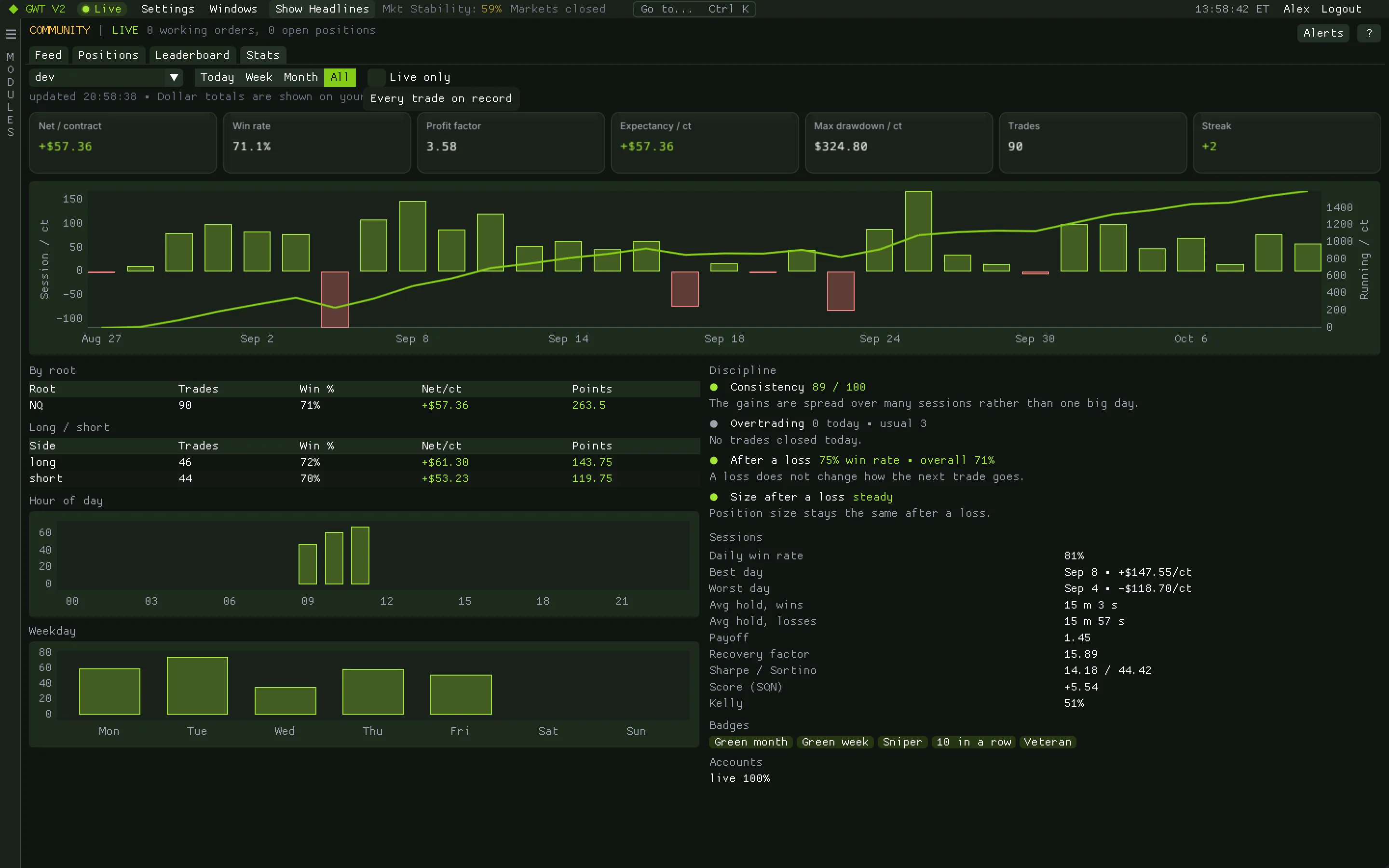Image resolution: width=1389 pixels, height=868 pixels.
Task: Select the Week time range
Action: coord(259,78)
